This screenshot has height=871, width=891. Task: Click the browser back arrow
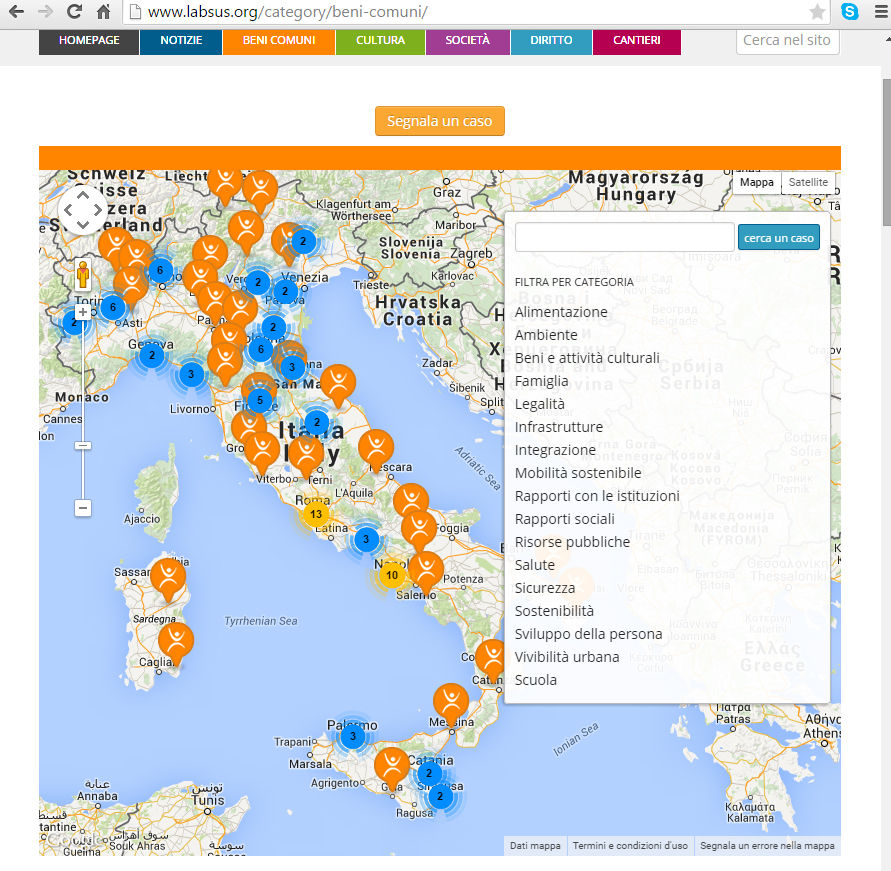click(x=16, y=11)
